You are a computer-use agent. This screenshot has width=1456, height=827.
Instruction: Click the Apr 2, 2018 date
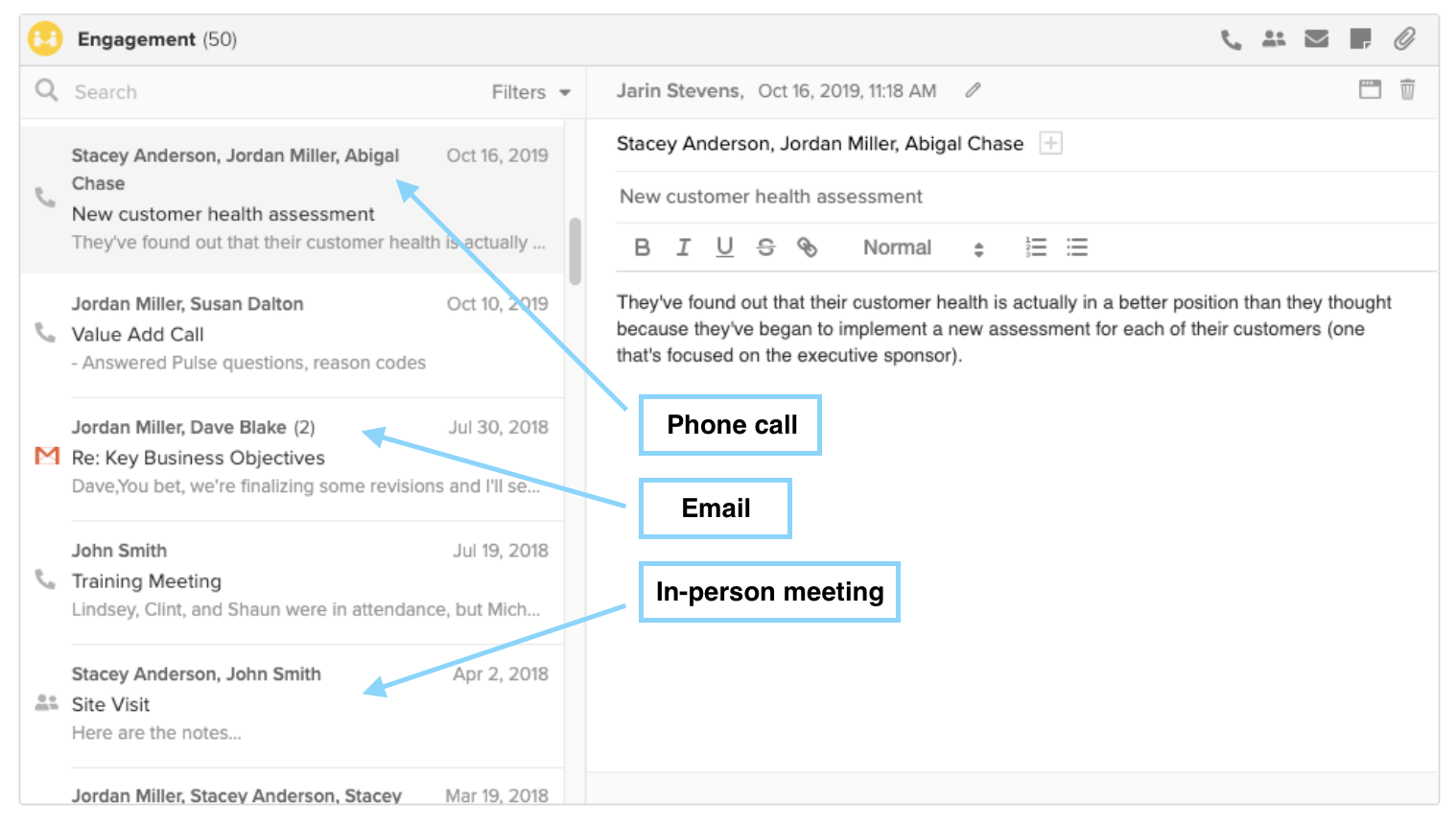pyautogui.click(x=501, y=674)
